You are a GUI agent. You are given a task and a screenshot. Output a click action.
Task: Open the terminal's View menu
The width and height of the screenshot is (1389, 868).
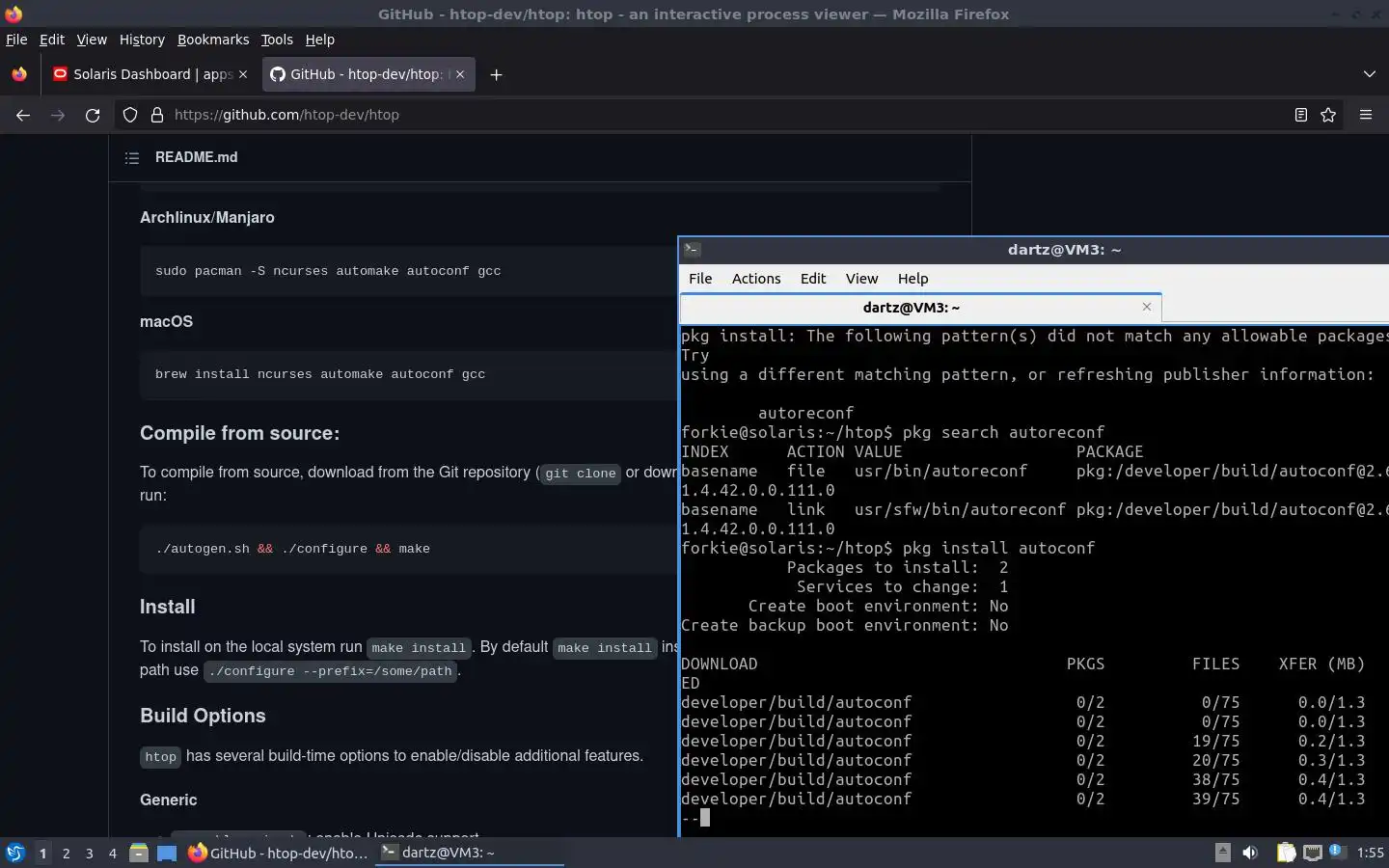point(861,279)
